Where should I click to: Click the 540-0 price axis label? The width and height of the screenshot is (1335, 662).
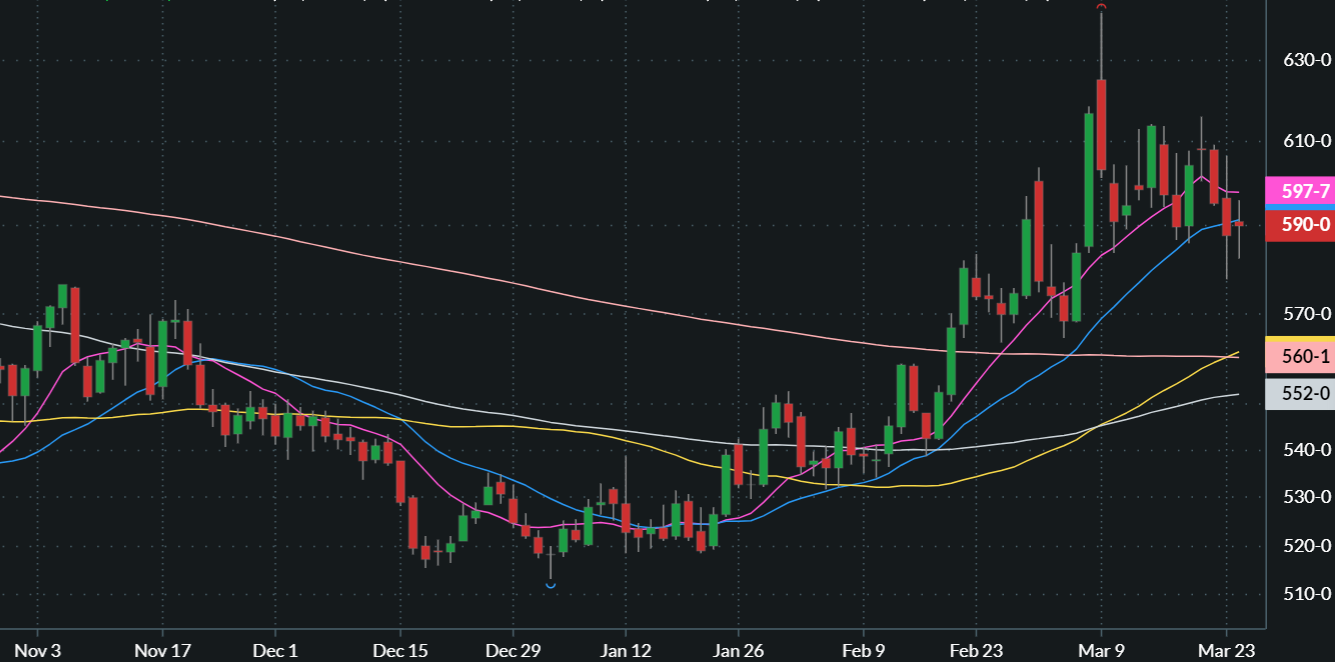(x=1306, y=450)
